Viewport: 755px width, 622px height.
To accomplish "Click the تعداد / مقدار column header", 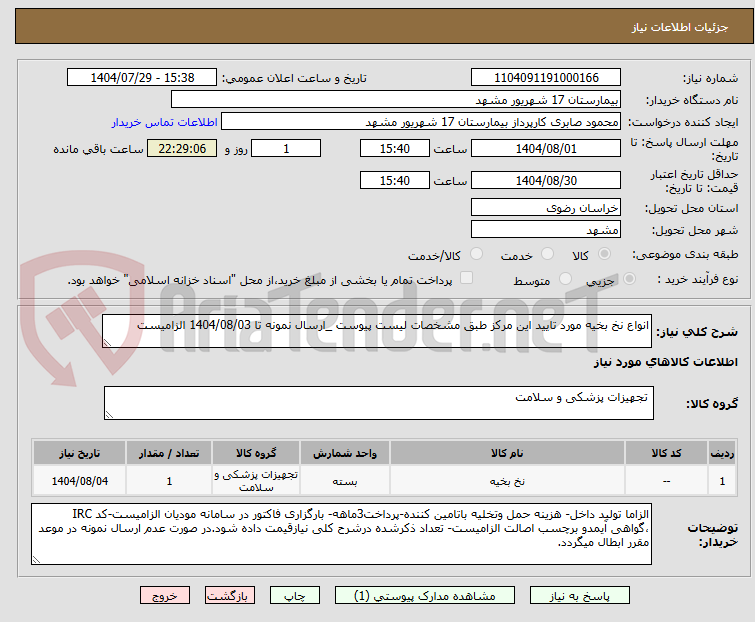I will point(169,453).
